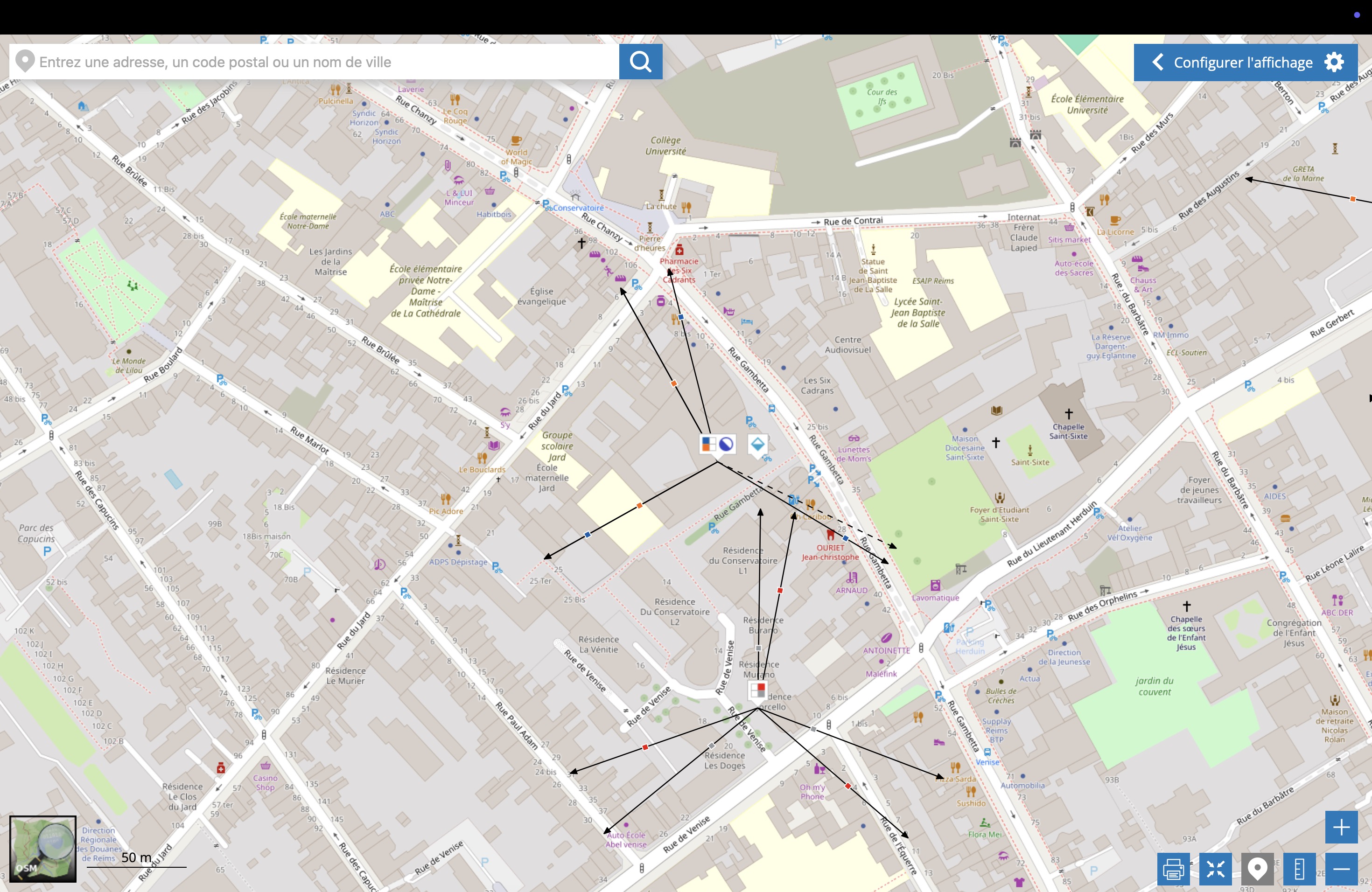The image size is (1372, 892).
Task: Click the Groupe scolaire Jard label
Action: tap(557, 446)
